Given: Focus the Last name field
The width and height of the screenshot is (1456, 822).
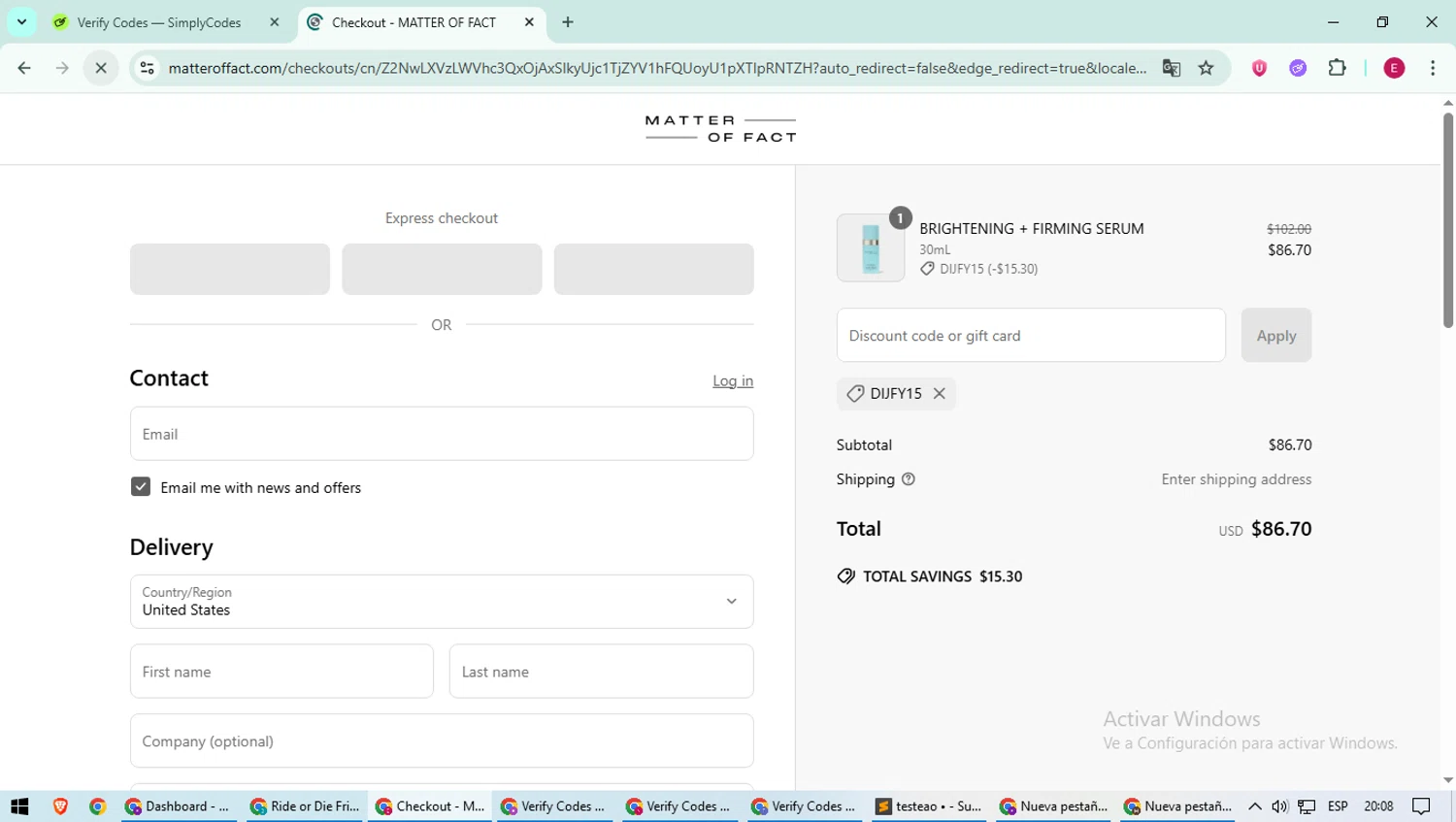Looking at the screenshot, I should 601,672.
